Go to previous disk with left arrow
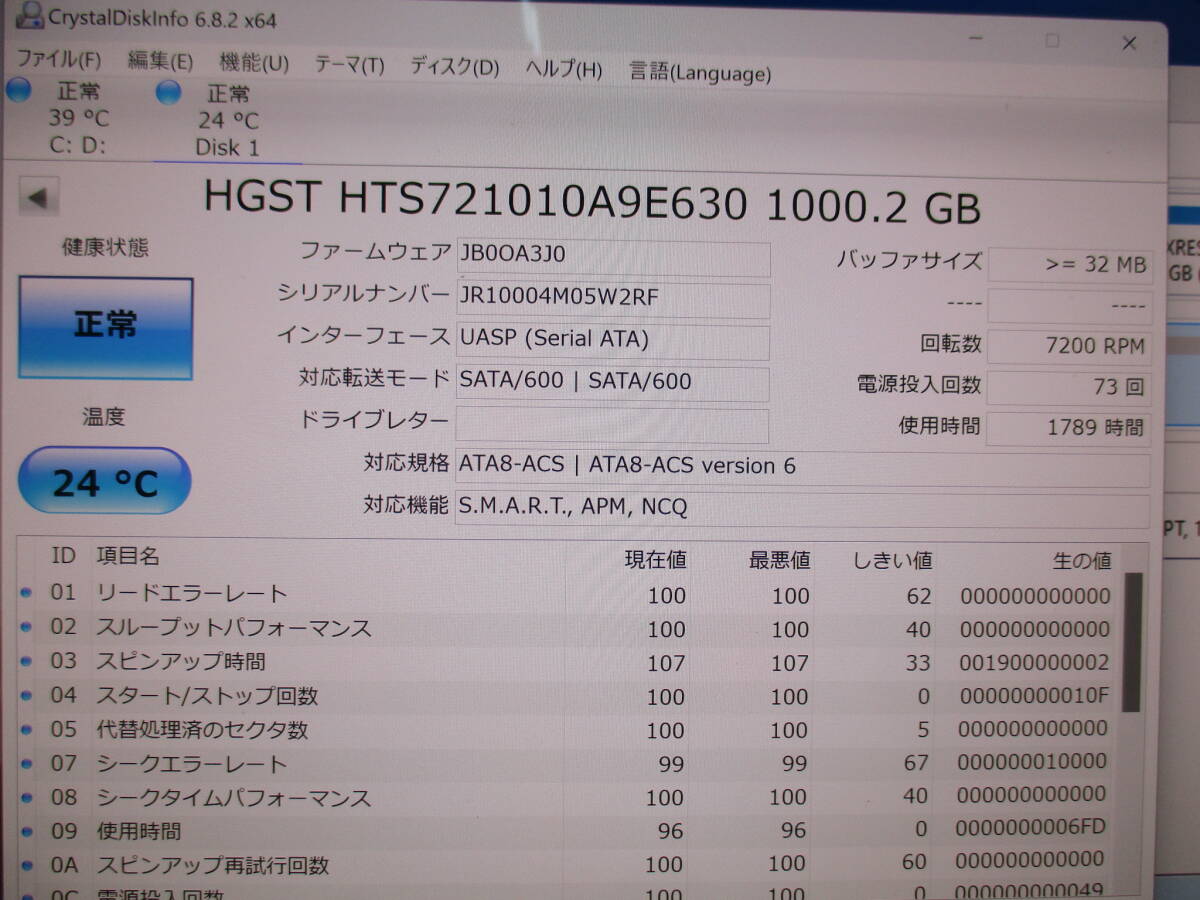 click(38, 197)
